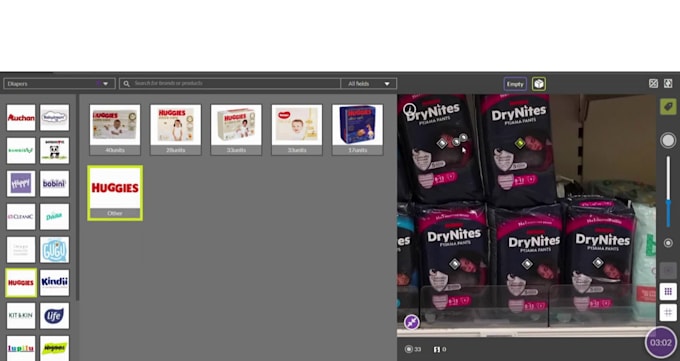Select the Auchan brand tile

[21, 118]
